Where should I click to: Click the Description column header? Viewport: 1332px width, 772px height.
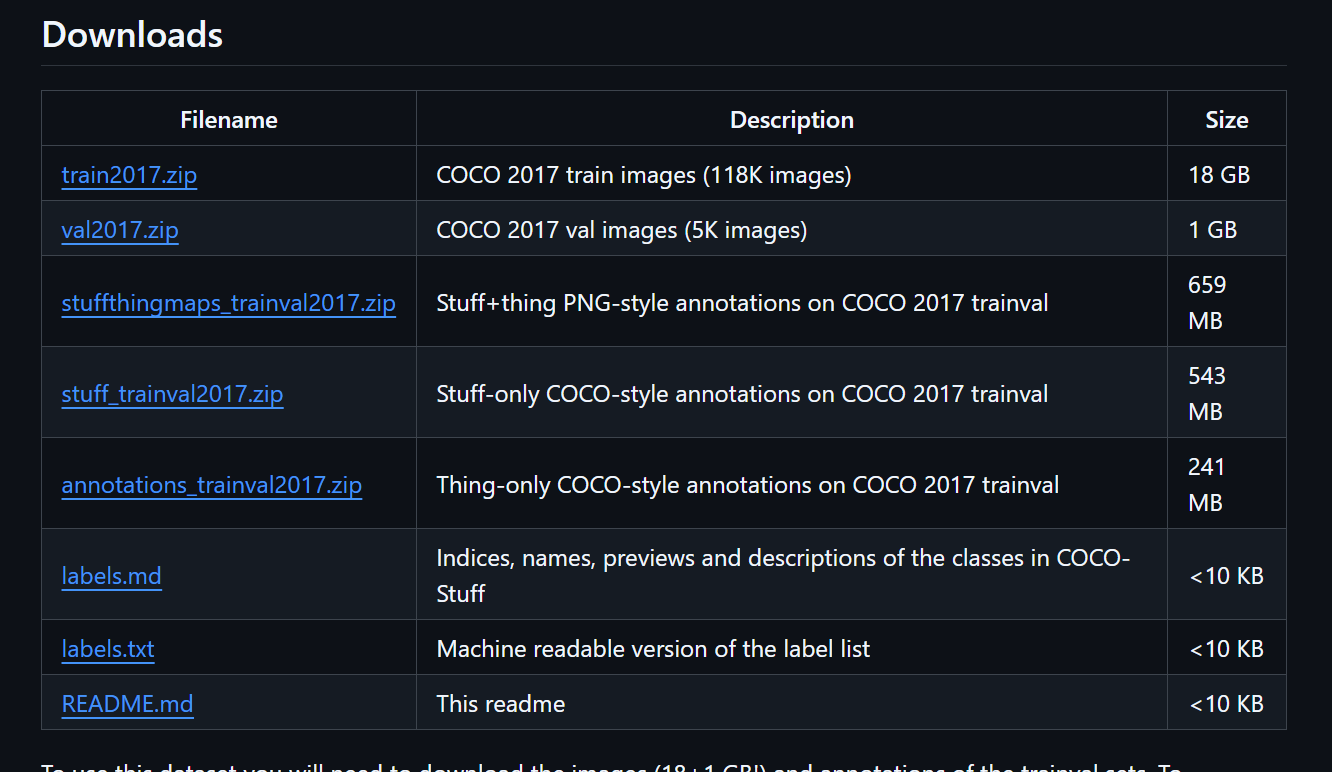[791, 119]
